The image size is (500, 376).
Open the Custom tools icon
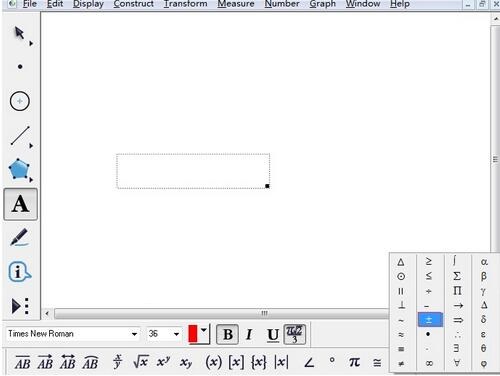(x=20, y=306)
